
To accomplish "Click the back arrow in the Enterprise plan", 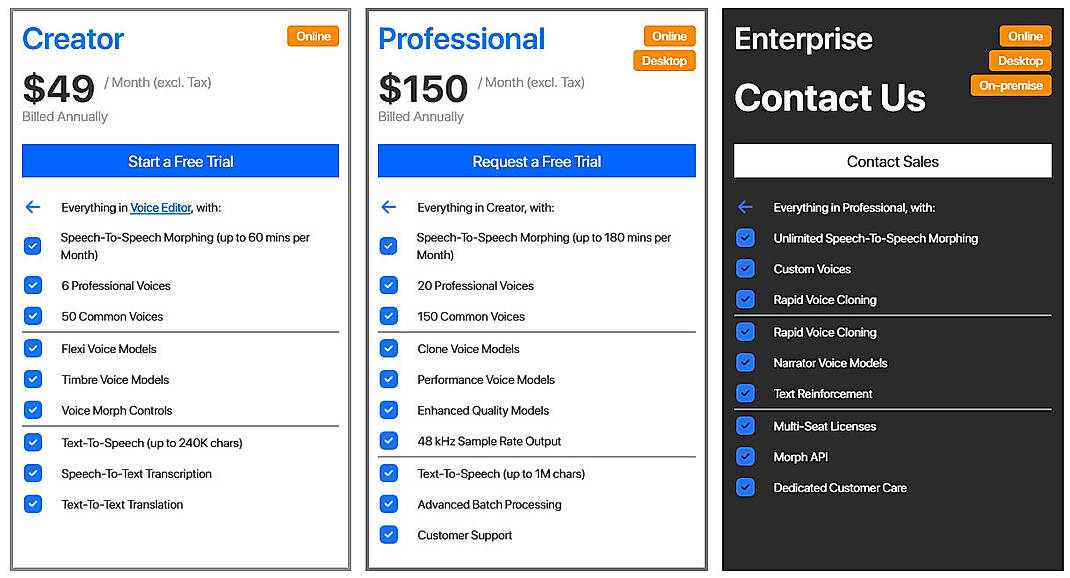I will click(744, 208).
